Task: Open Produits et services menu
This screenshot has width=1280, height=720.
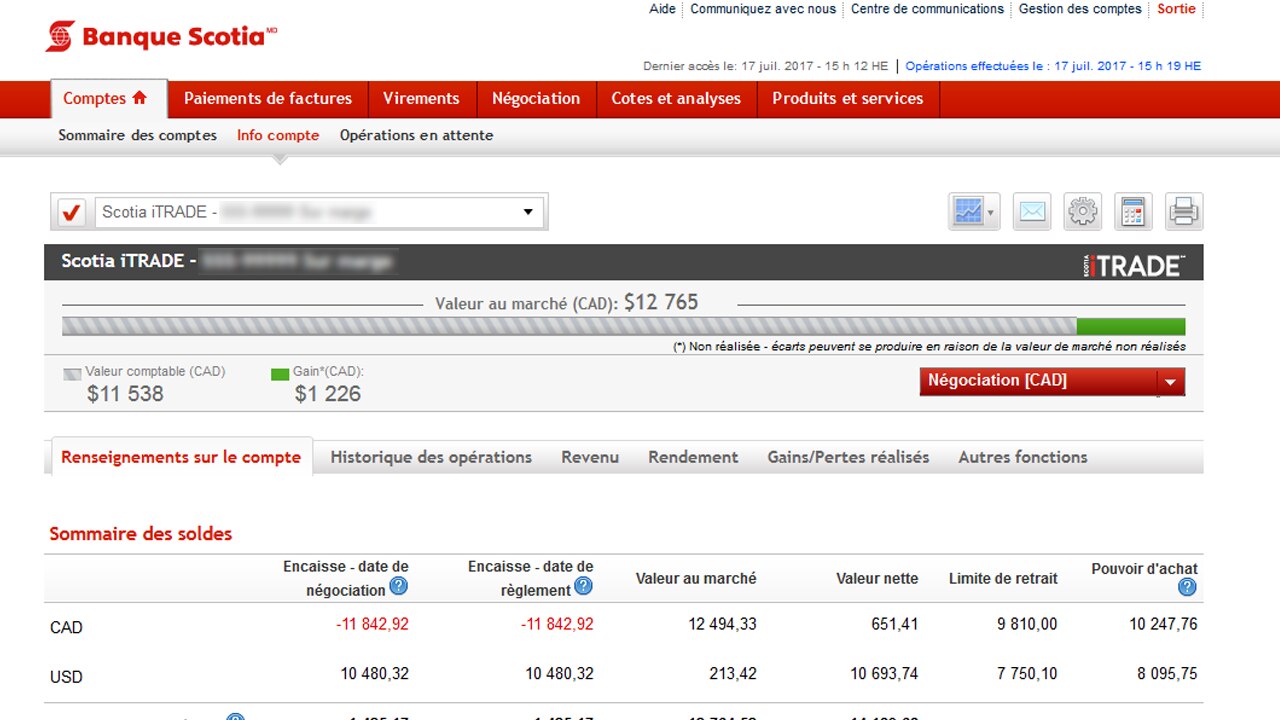Action: [848, 98]
